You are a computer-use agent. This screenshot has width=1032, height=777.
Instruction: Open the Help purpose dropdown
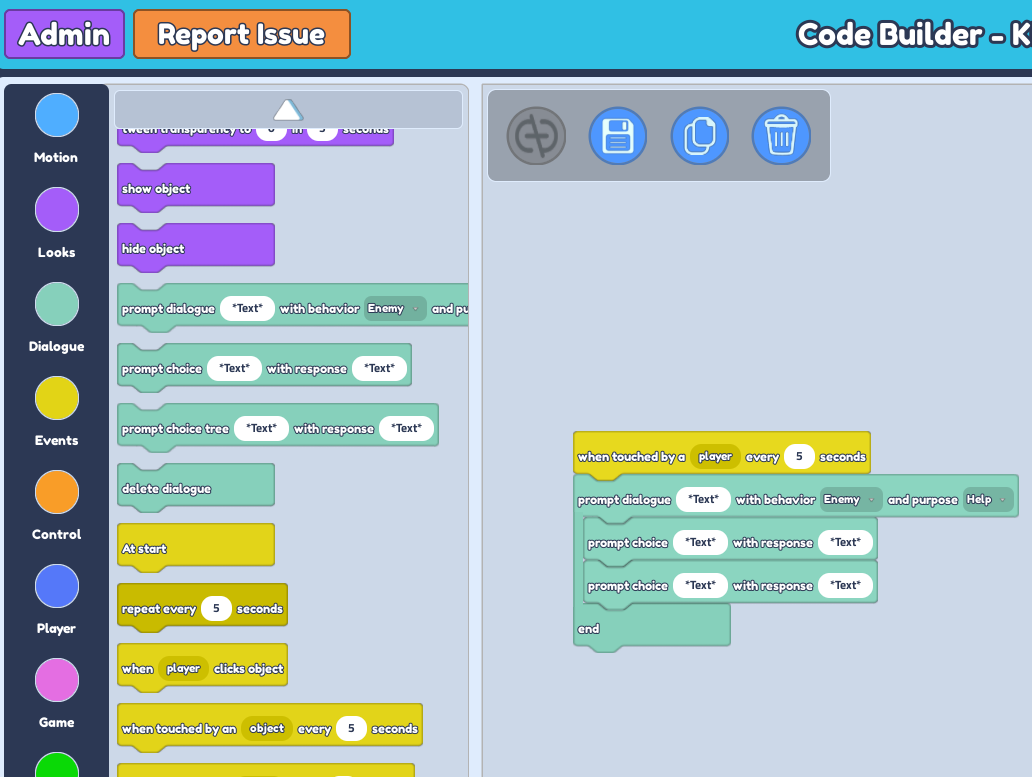click(x=987, y=500)
